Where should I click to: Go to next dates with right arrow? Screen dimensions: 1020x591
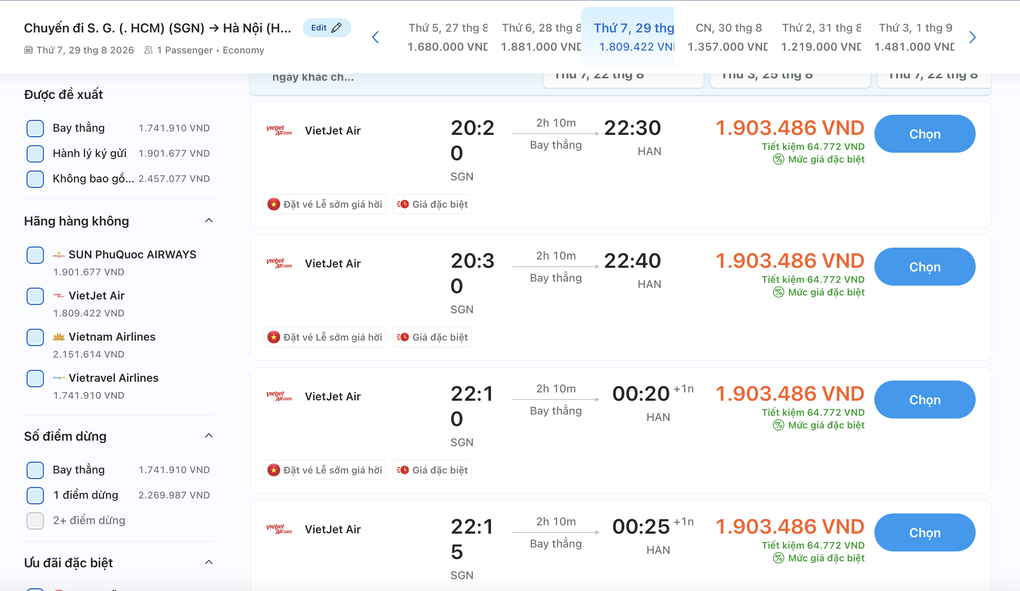(973, 37)
